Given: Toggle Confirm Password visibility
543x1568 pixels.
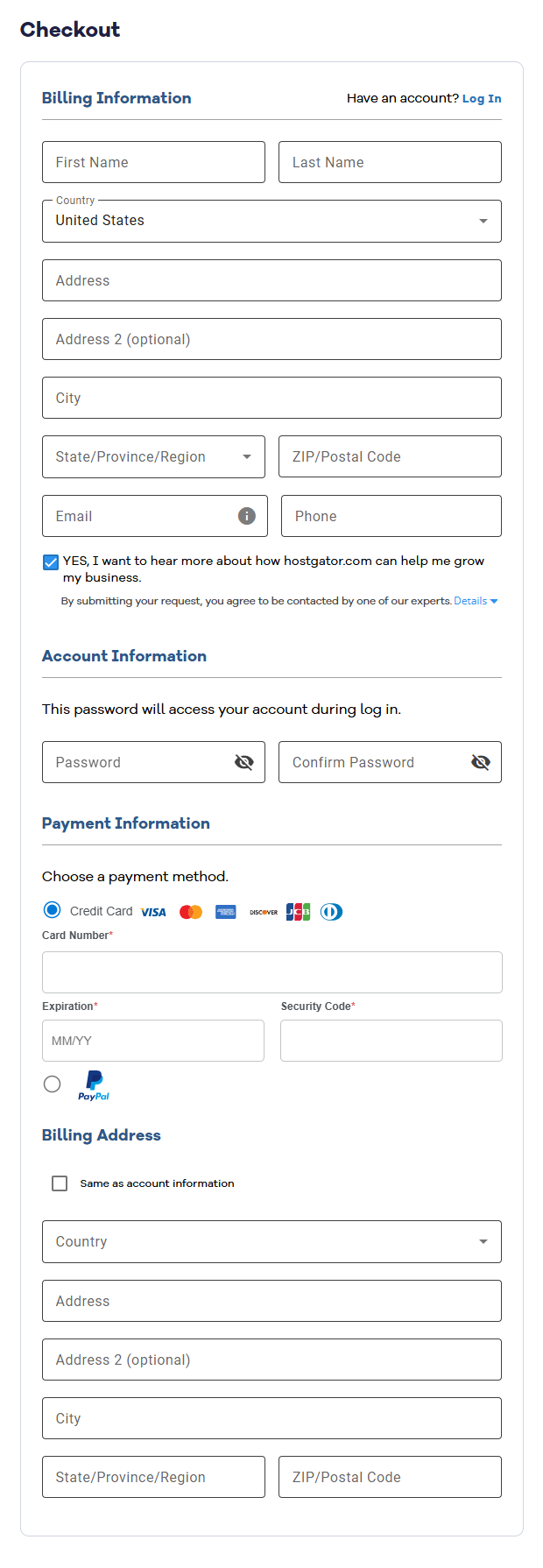Looking at the screenshot, I should tap(480, 762).
